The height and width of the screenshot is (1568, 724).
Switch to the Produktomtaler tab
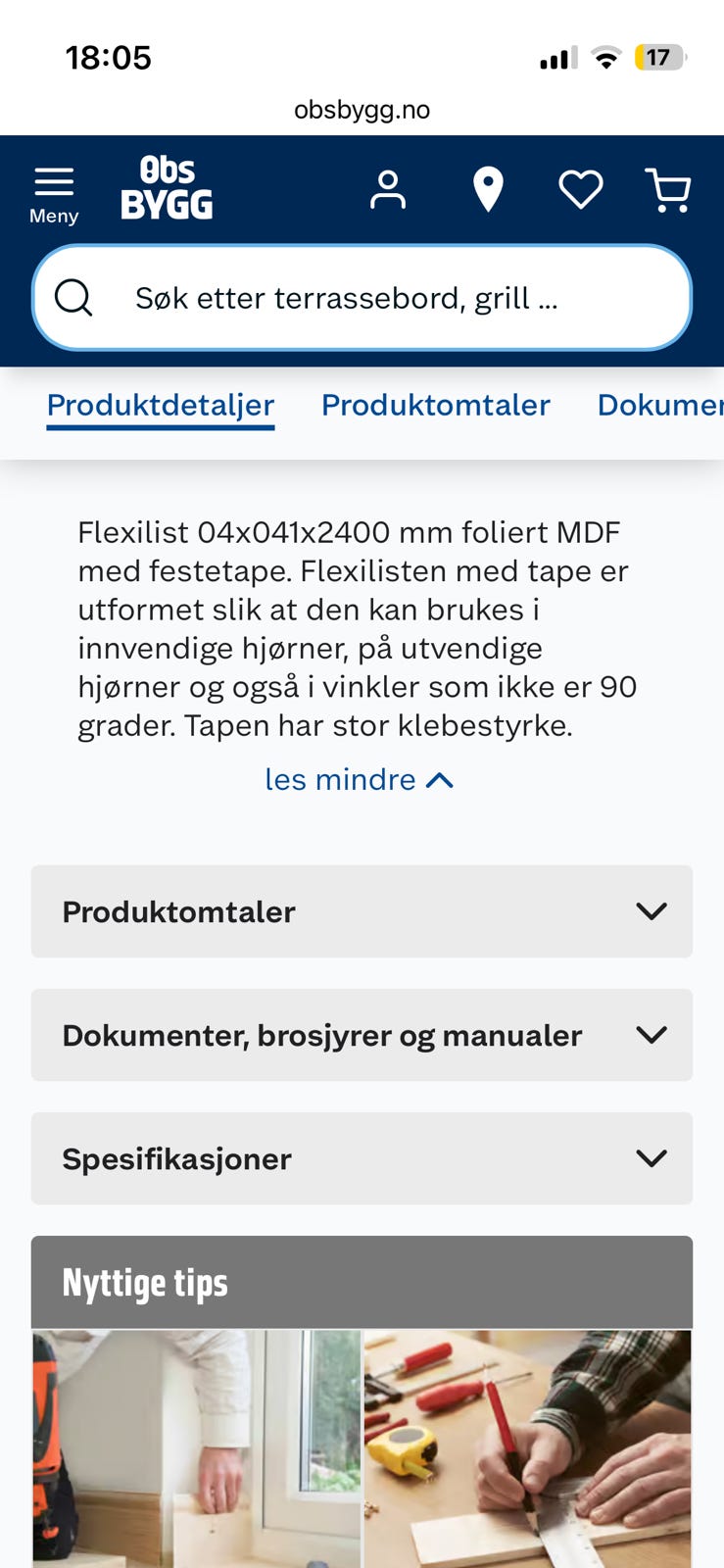(x=436, y=405)
